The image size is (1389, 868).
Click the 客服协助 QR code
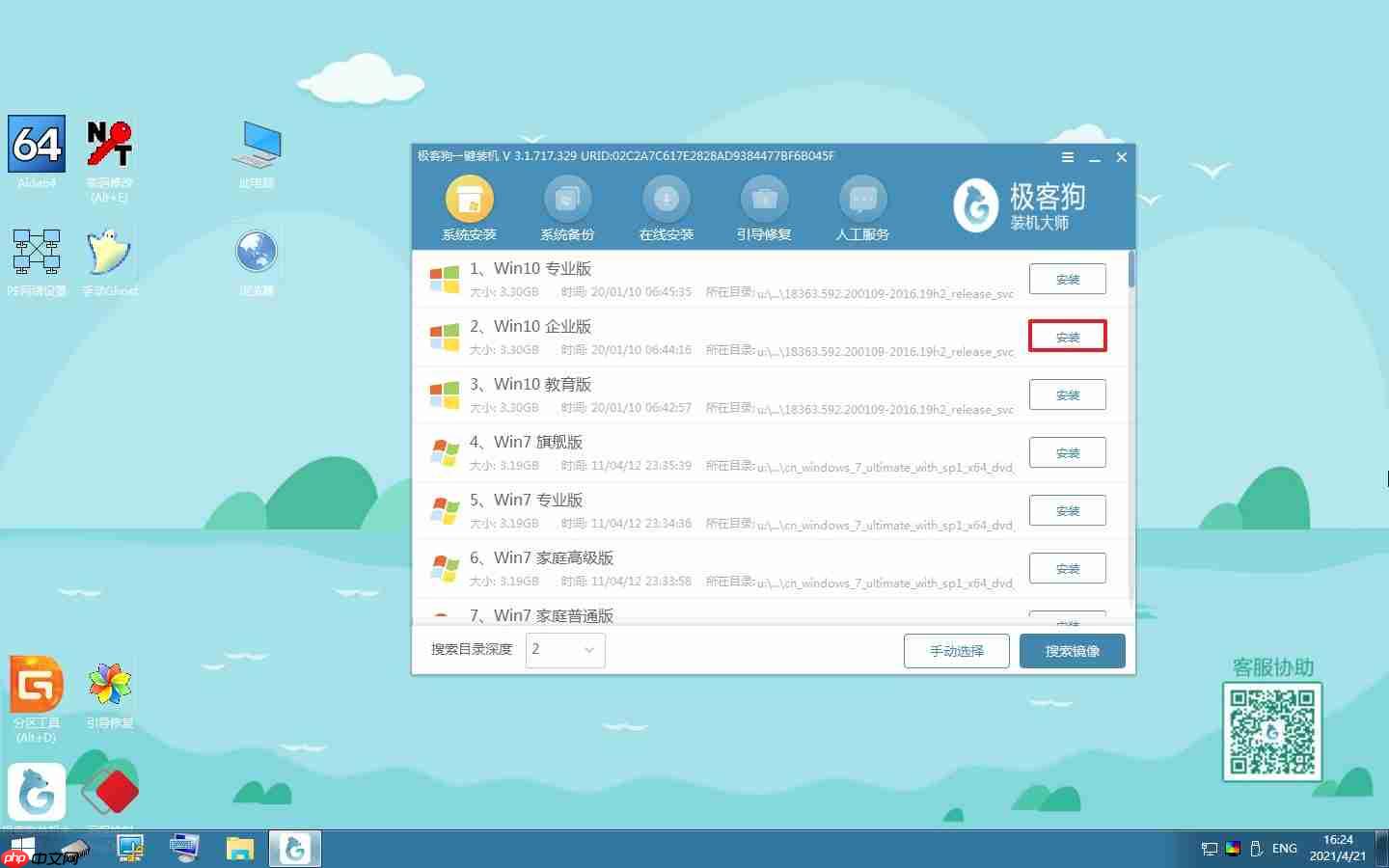point(1272,731)
